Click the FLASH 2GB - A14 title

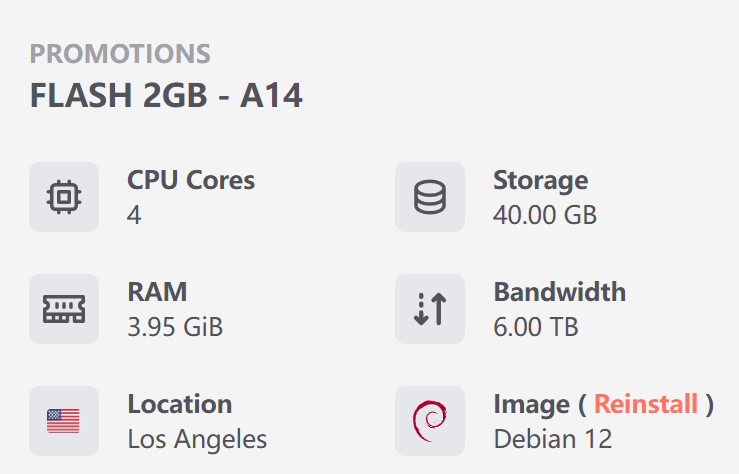[x=166, y=96]
